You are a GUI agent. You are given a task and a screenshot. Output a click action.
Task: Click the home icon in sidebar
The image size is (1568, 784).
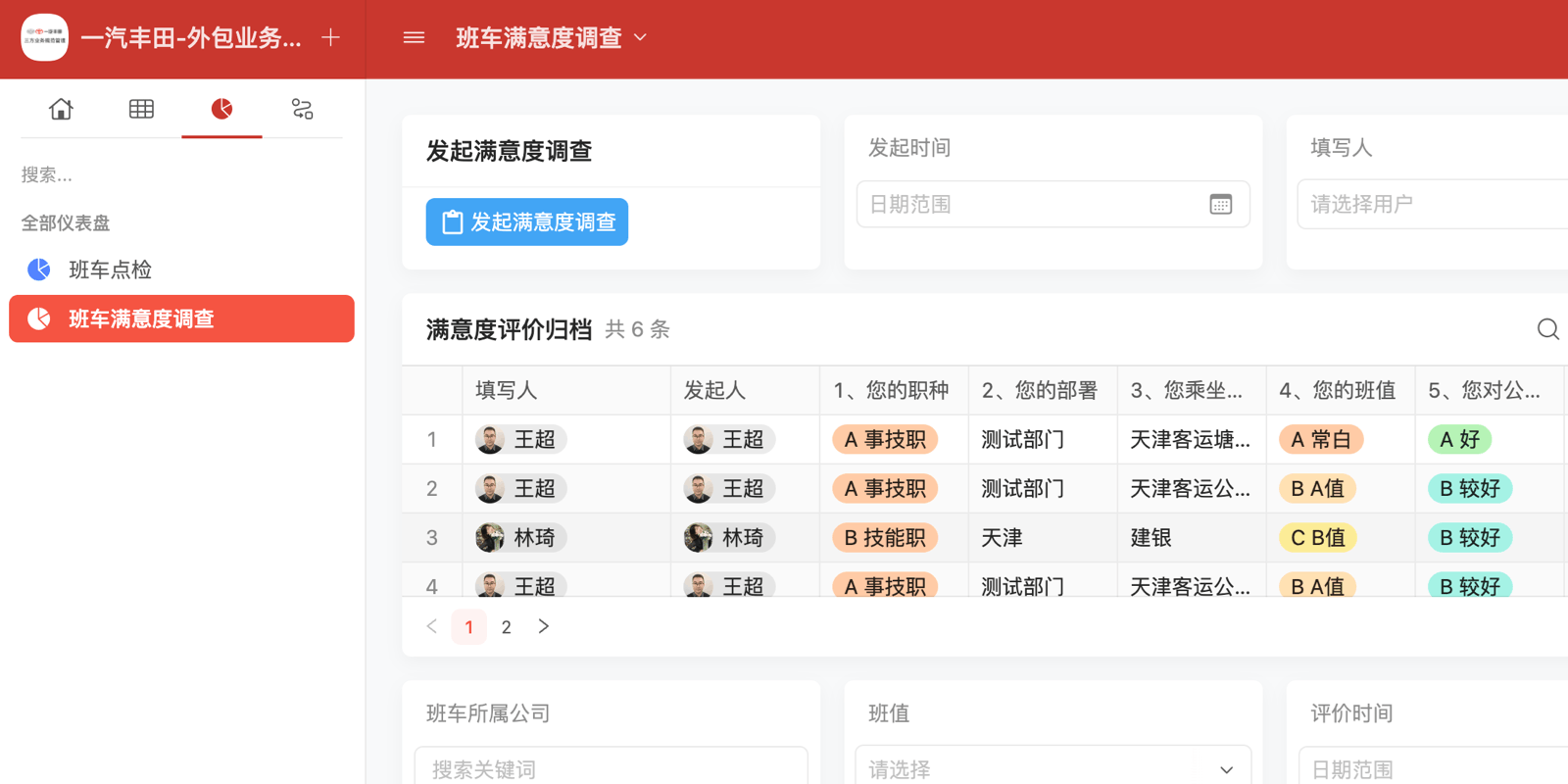click(61, 109)
